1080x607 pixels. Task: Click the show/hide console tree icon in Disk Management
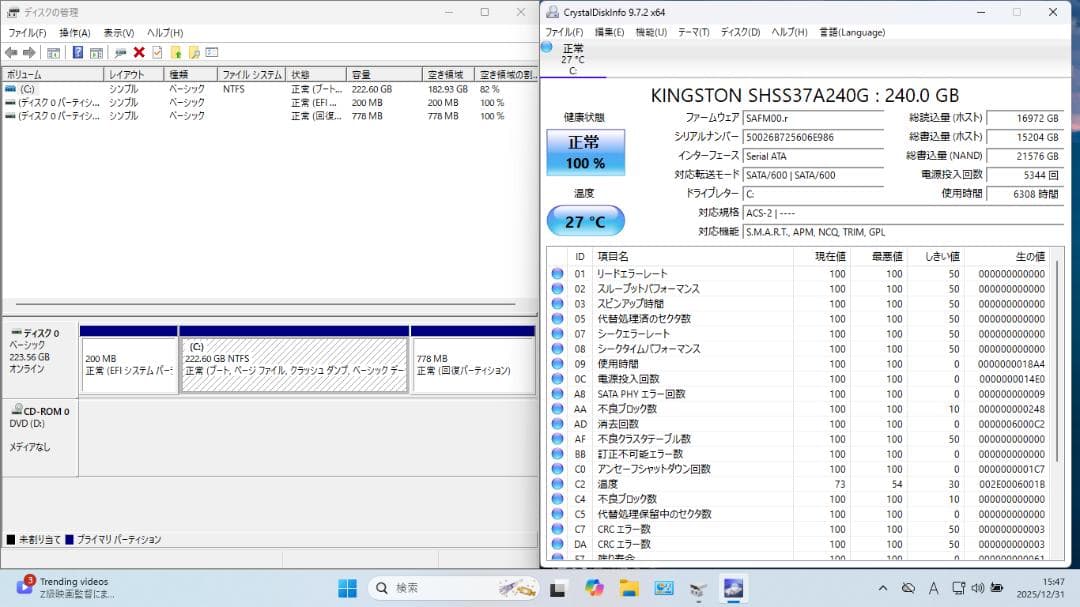coord(55,51)
